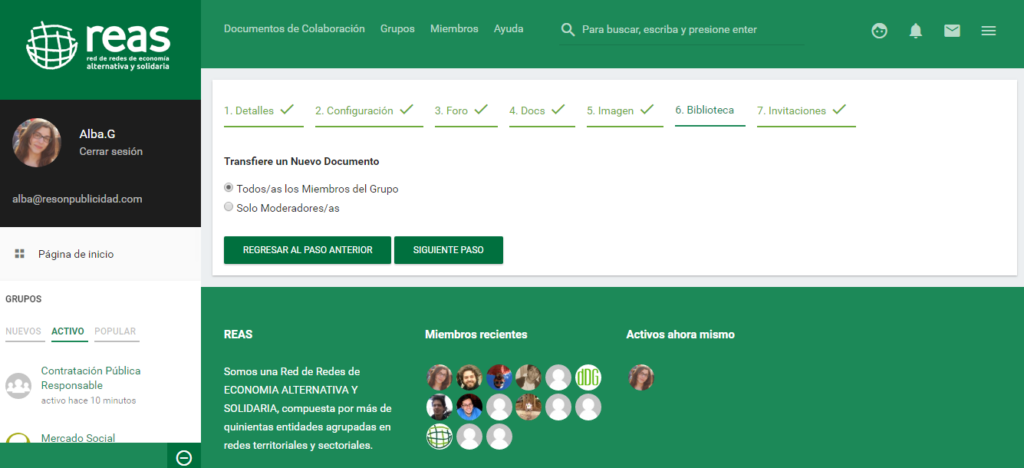Open the notifications bell
This screenshot has height=468, width=1024.
[915, 31]
